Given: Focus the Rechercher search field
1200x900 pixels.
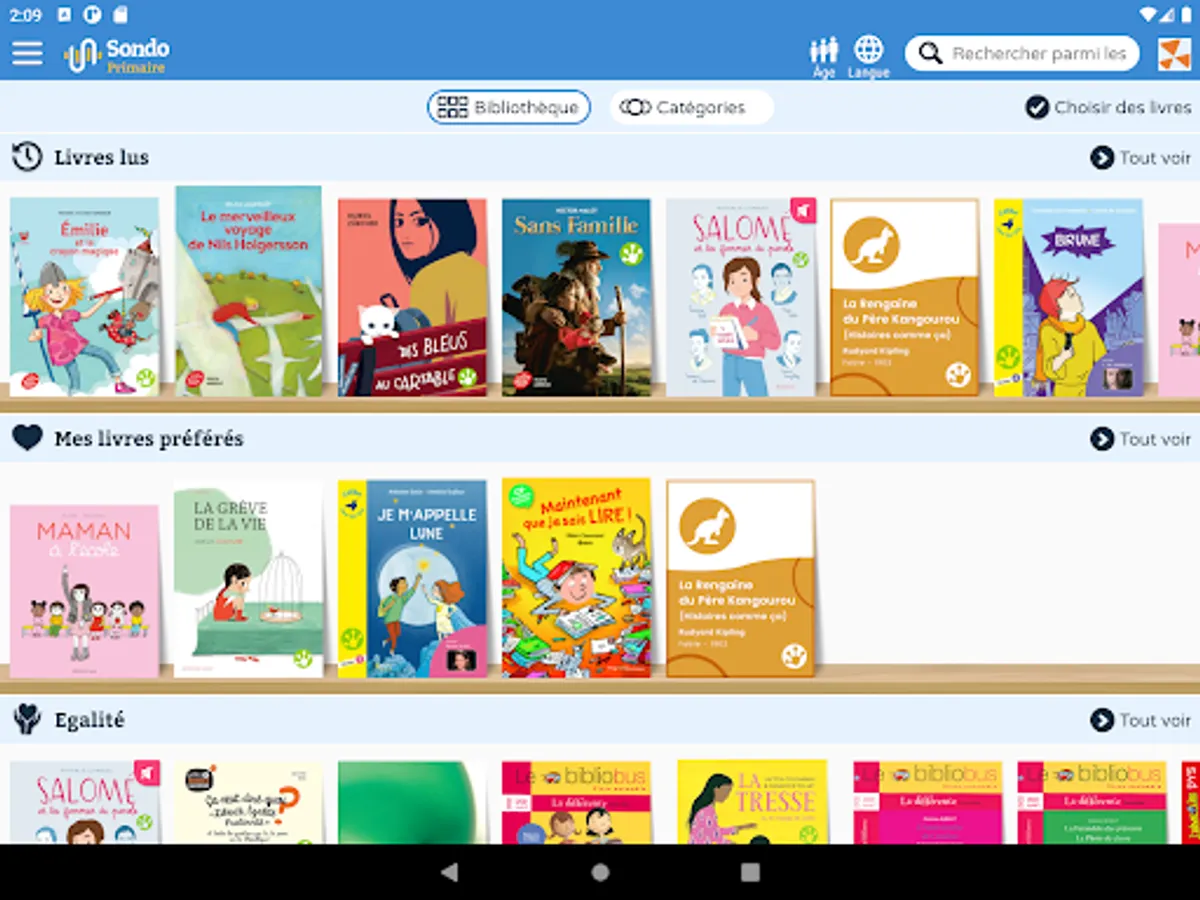Looking at the screenshot, I should [1022, 53].
